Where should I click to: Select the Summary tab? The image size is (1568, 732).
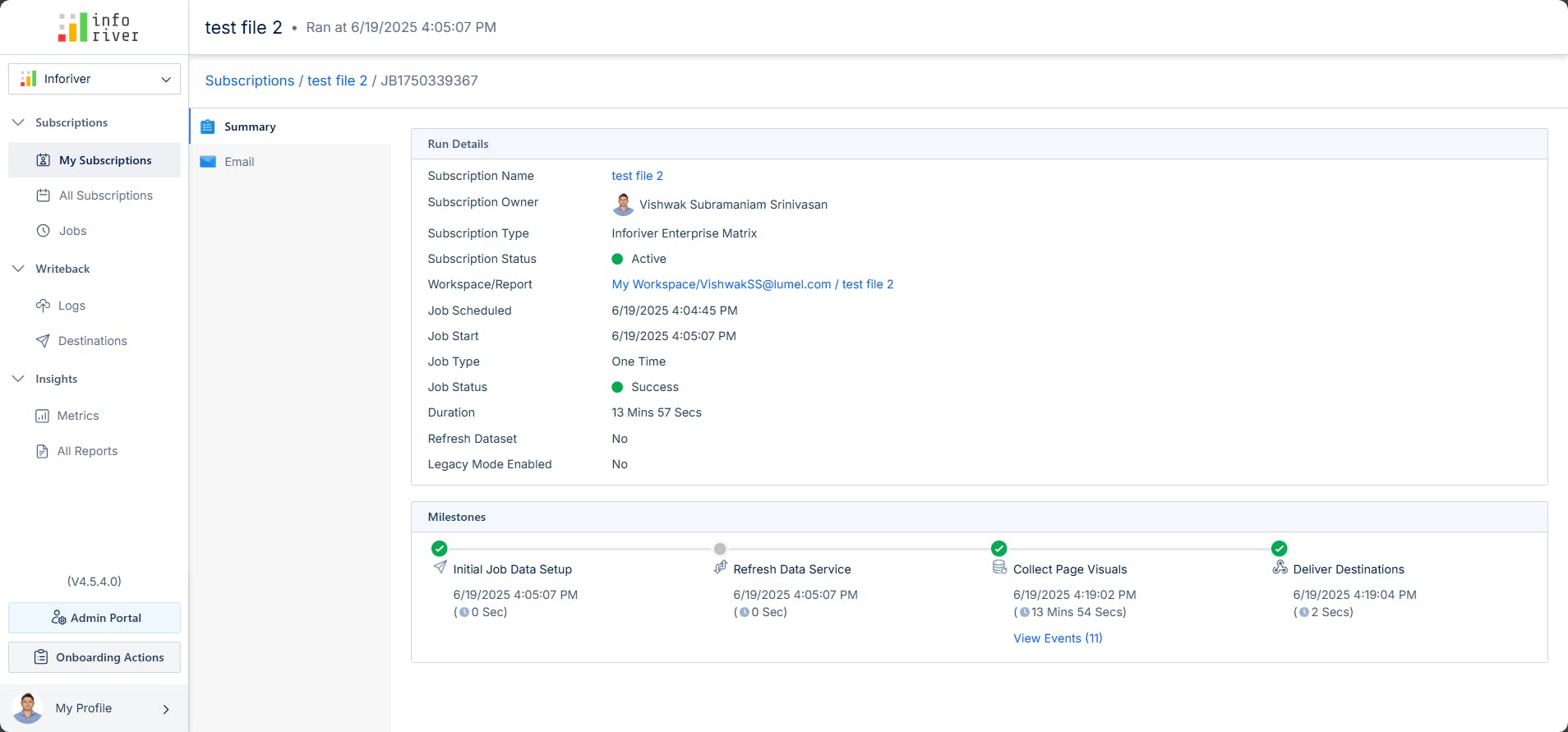[x=291, y=127]
